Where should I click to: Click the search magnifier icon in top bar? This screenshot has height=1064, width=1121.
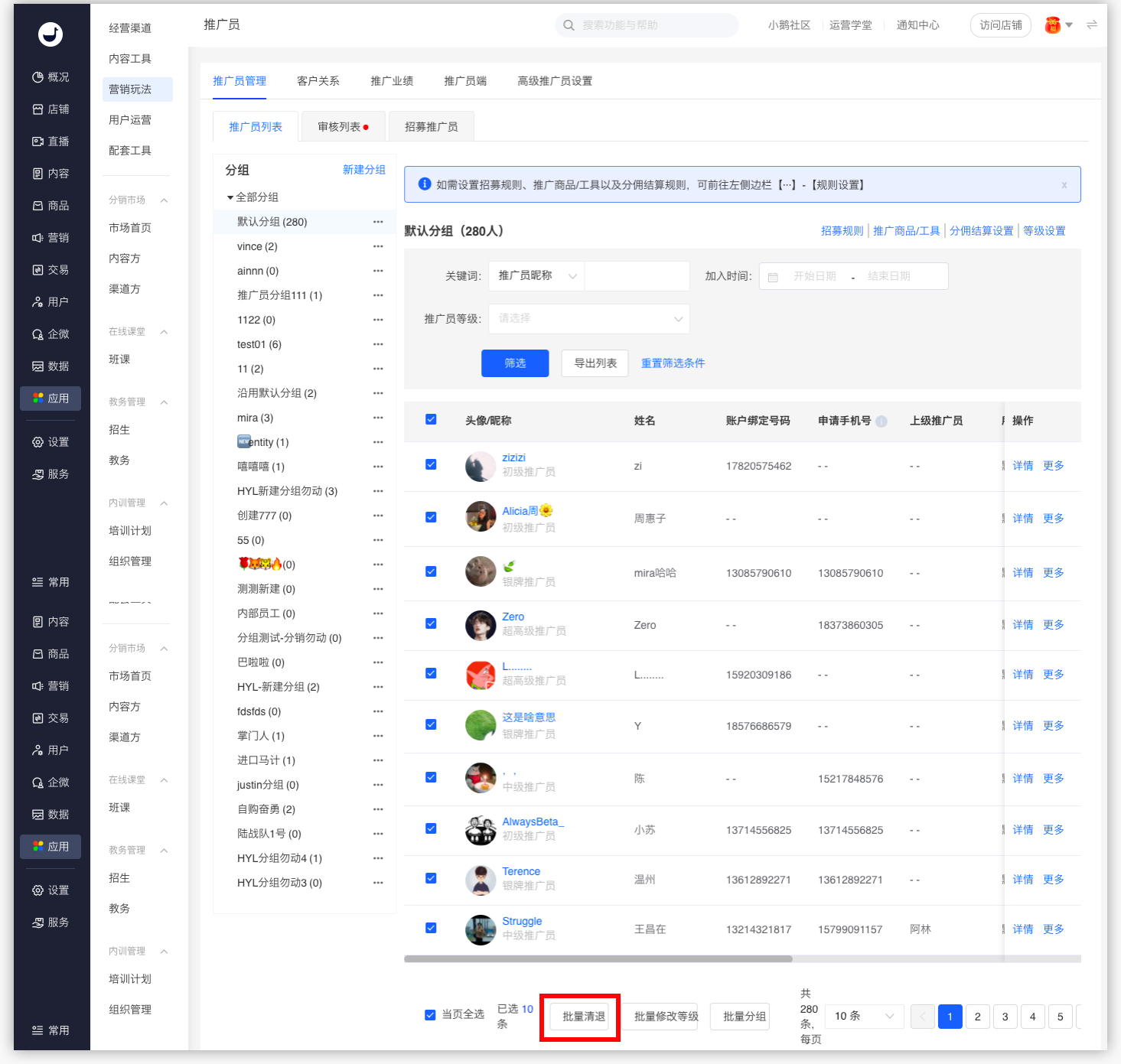pos(569,25)
